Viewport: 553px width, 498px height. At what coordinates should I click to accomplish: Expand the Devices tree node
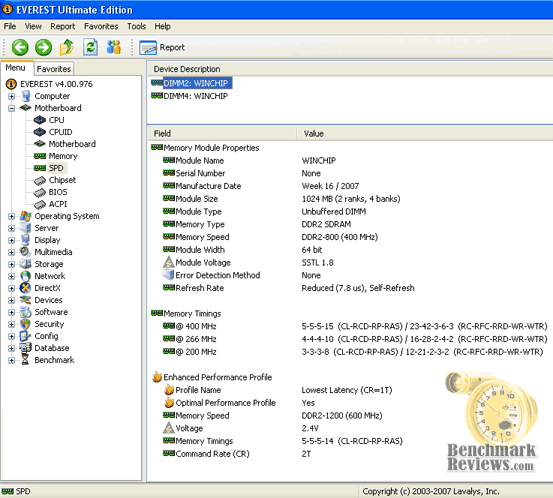[x=11, y=300]
